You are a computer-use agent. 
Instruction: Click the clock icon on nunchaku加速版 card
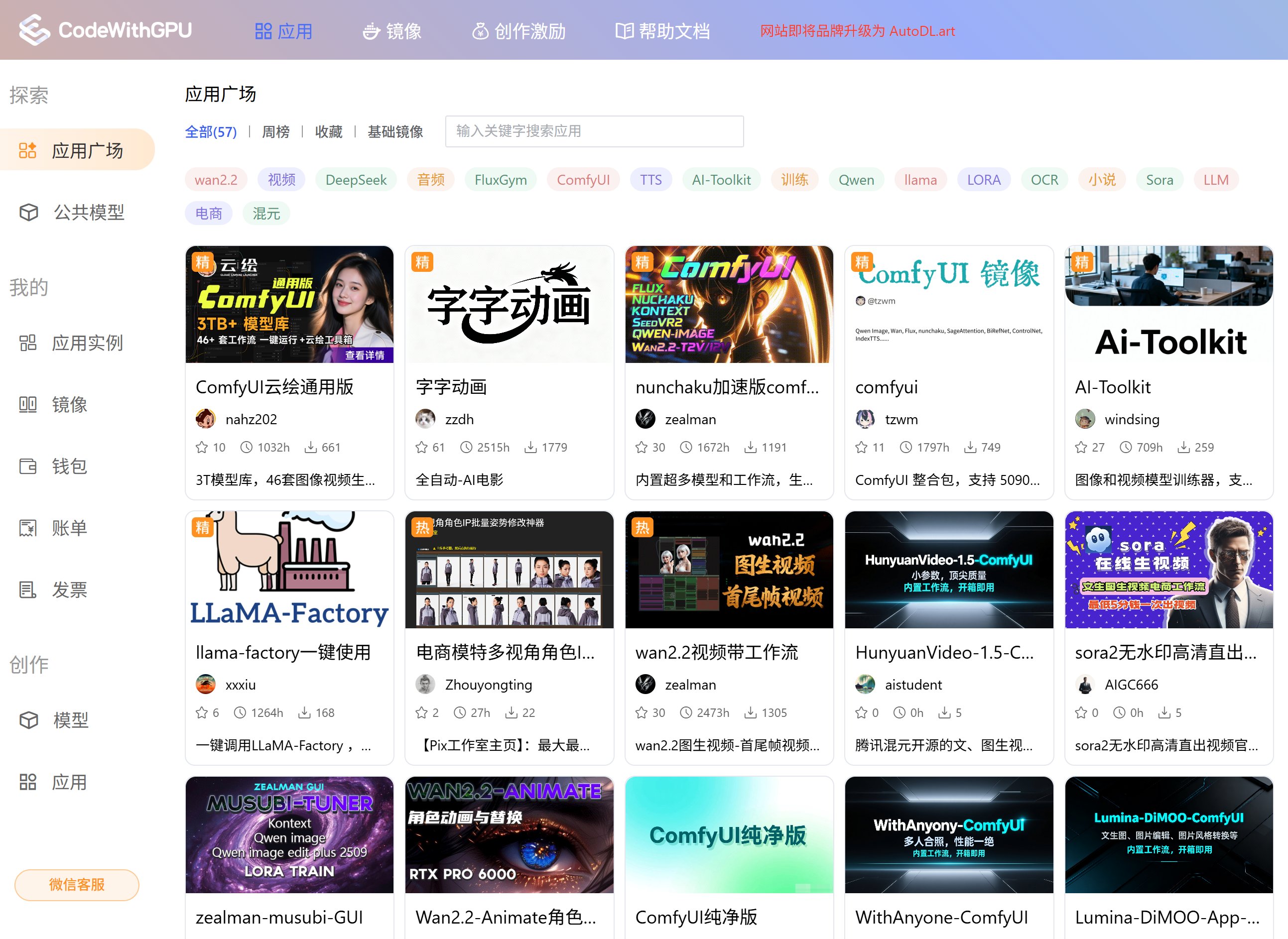pos(686,447)
